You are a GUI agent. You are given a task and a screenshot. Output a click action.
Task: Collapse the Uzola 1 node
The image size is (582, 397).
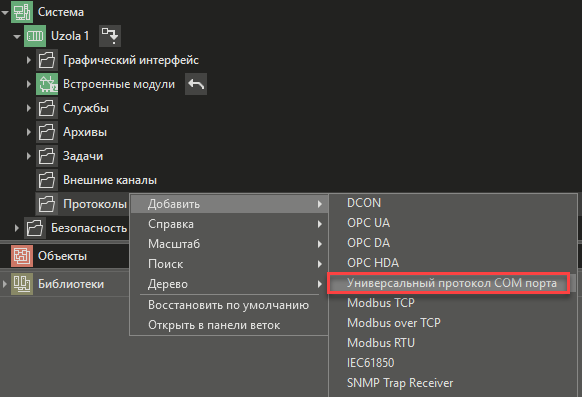[17, 36]
